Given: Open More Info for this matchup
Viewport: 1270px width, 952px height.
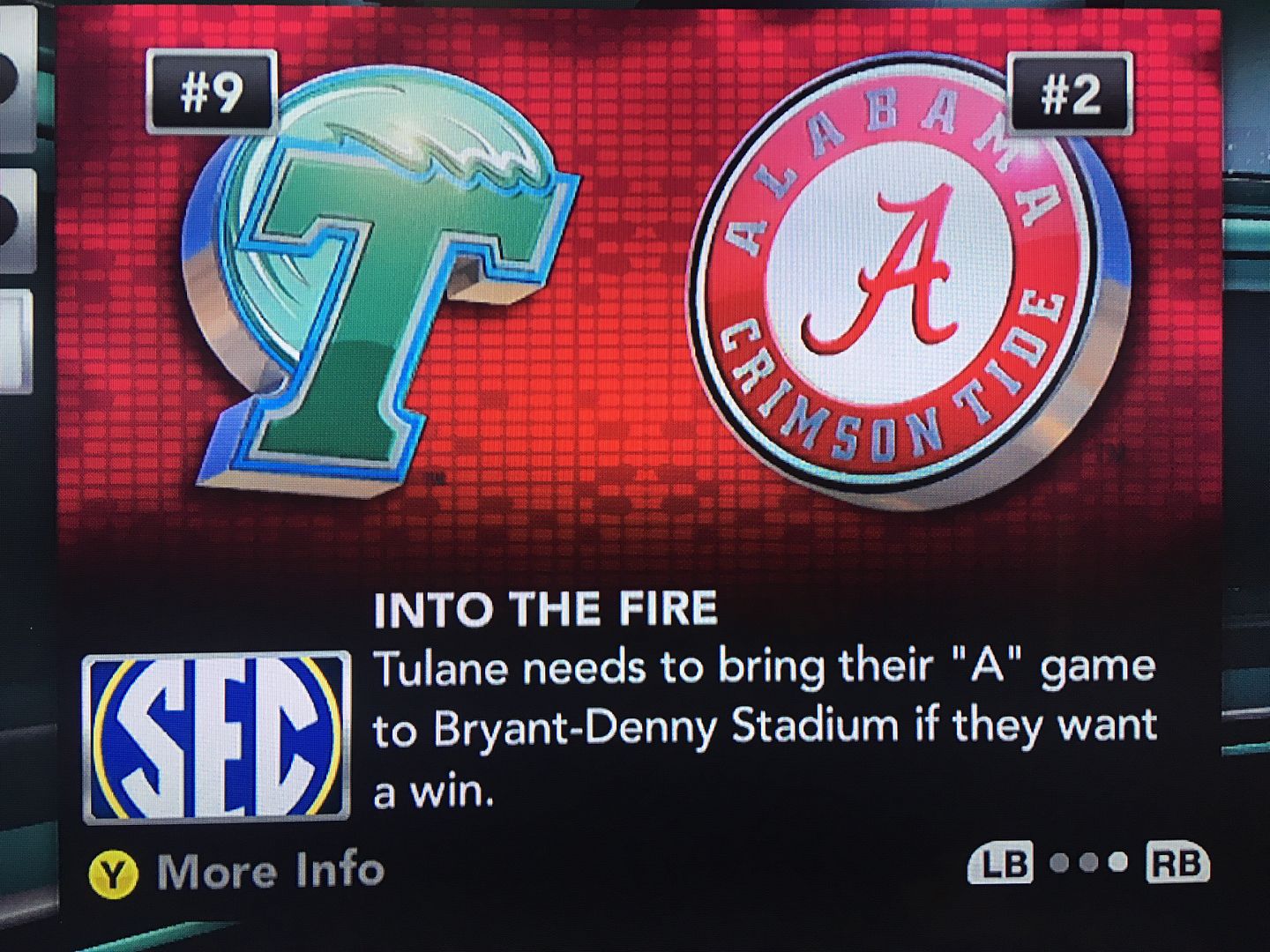Looking at the screenshot, I should pos(271,872).
